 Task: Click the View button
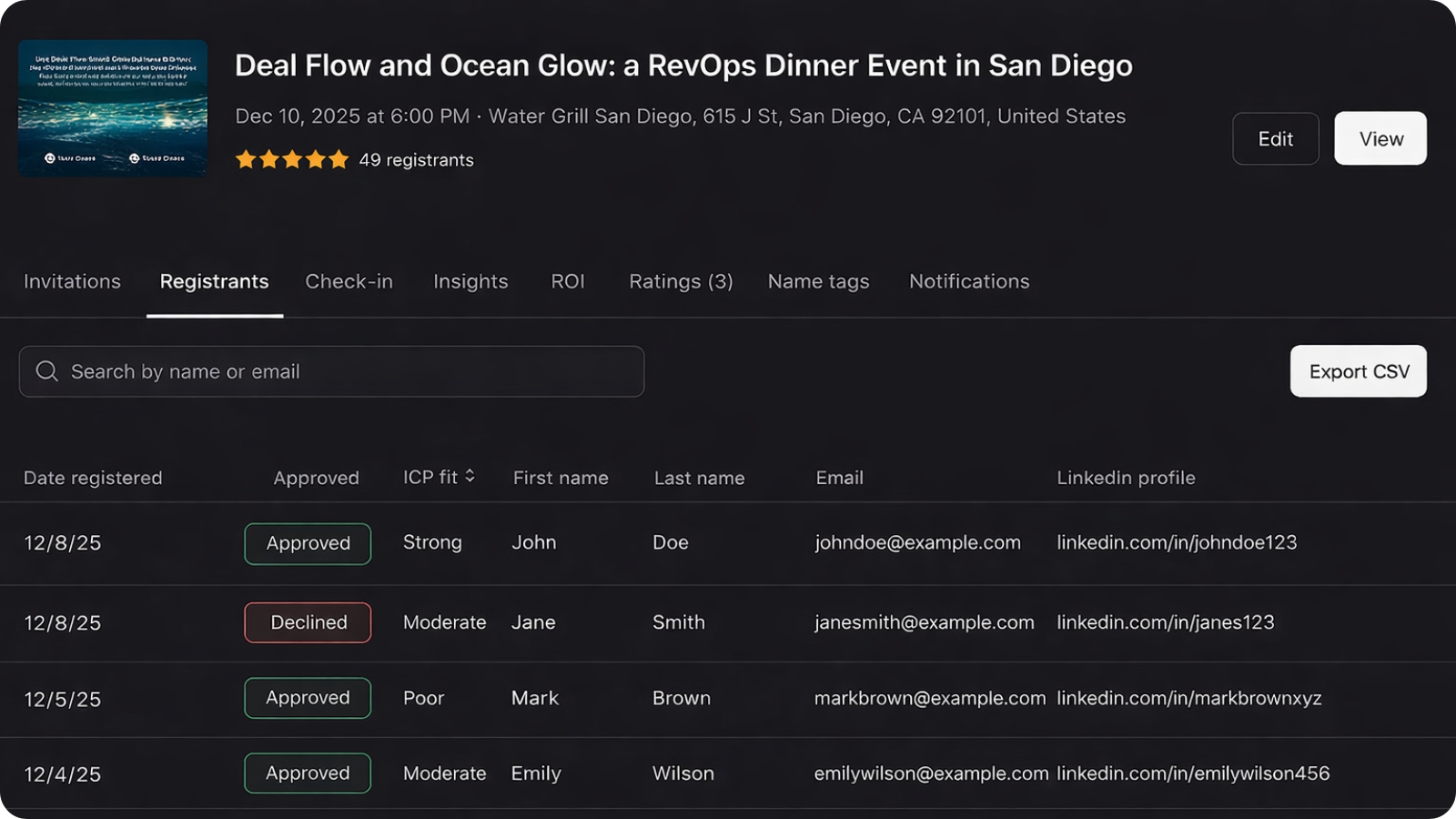pyautogui.click(x=1380, y=138)
